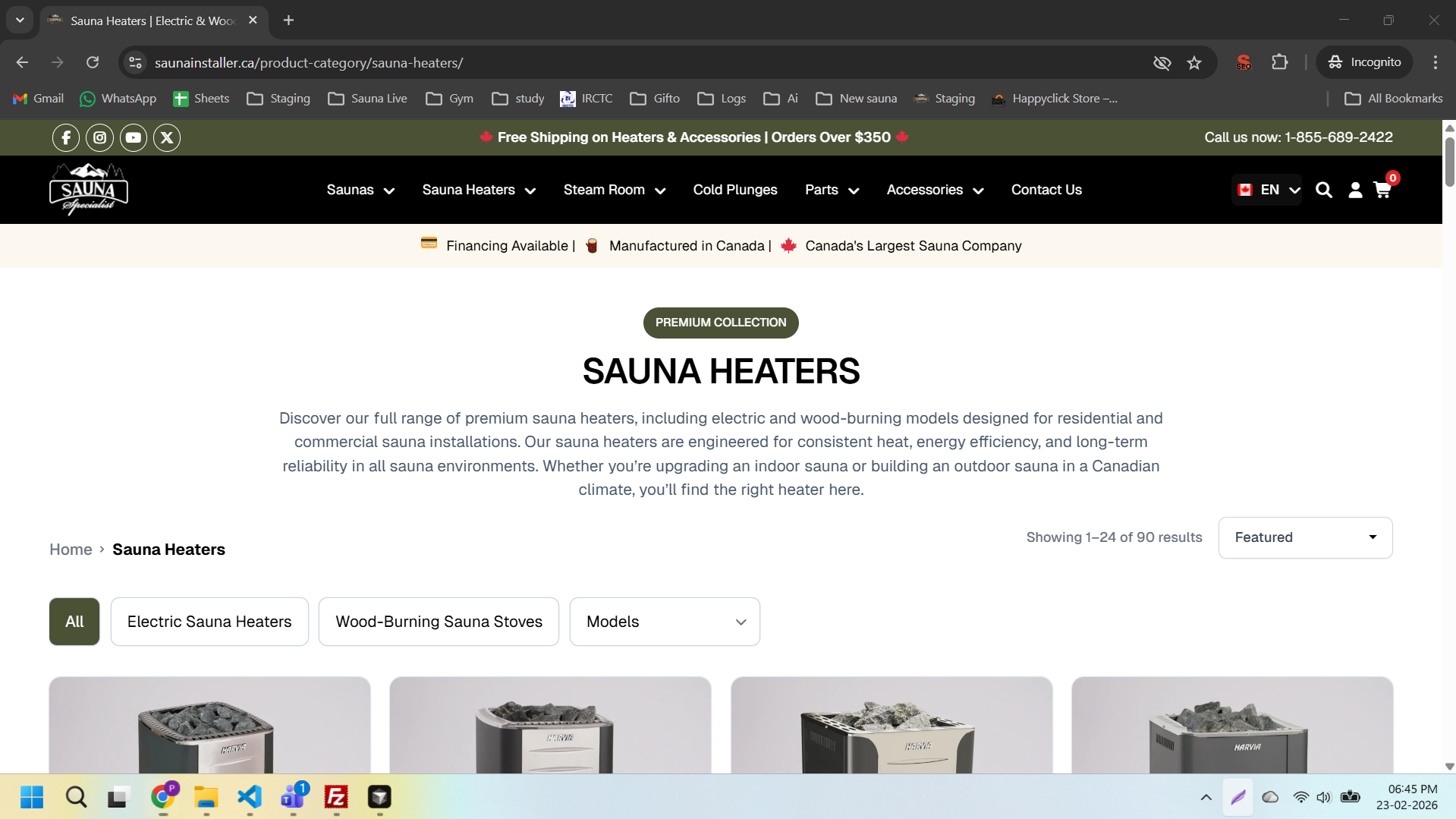
Task: Click the Sauna Specialist logo
Action: (88, 189)
